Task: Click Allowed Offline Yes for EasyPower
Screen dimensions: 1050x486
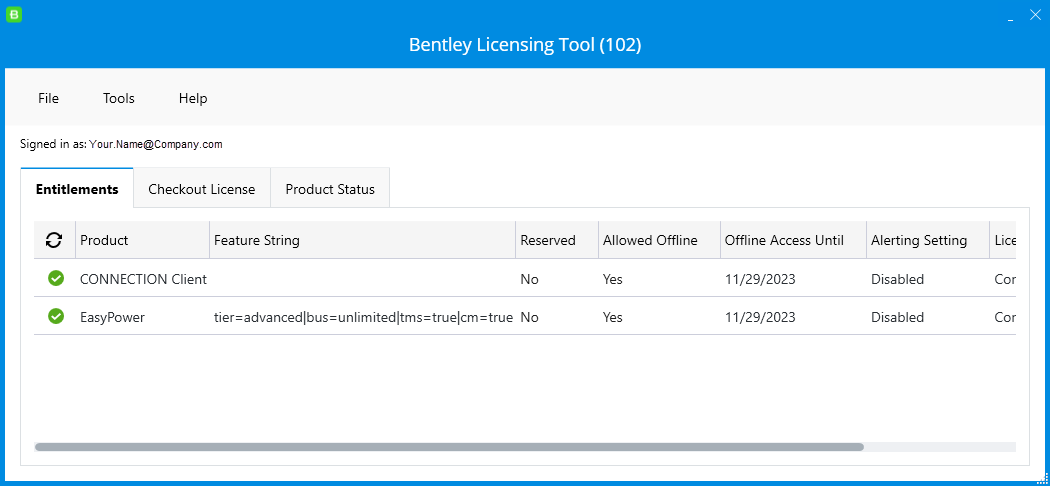Action: click(613, 317)
